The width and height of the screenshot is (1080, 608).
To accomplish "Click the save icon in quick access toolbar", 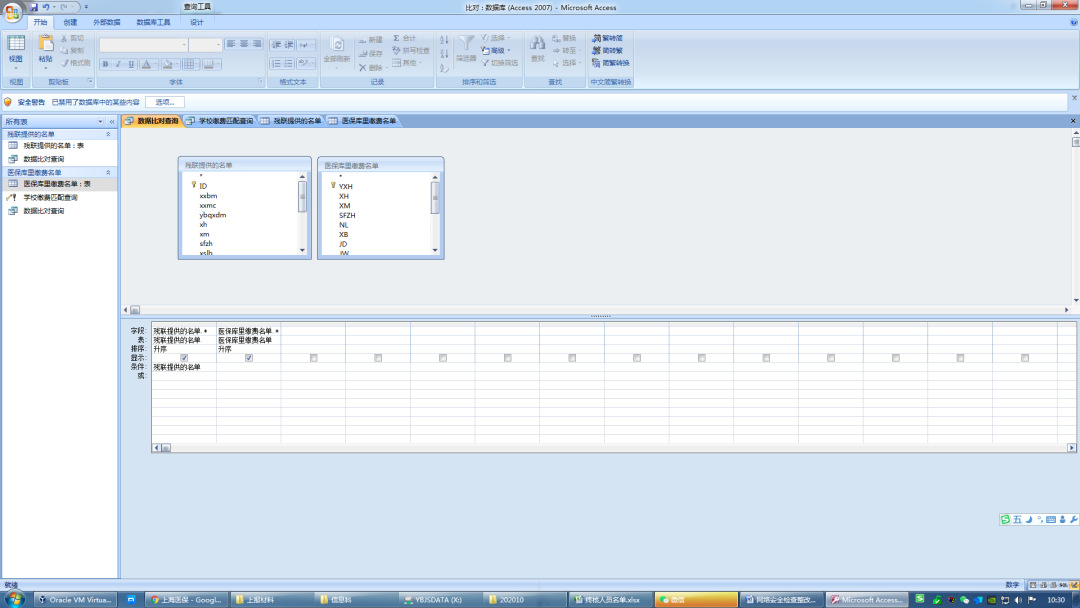I will click(x=33, y=7).
